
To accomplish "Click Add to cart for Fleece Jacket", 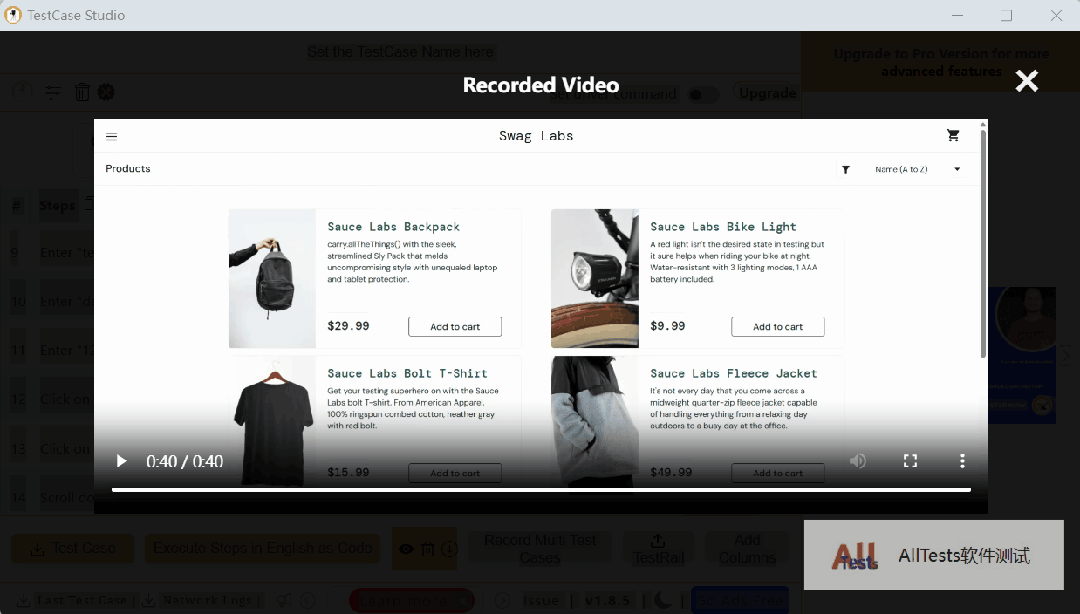I will coord(778,473).
